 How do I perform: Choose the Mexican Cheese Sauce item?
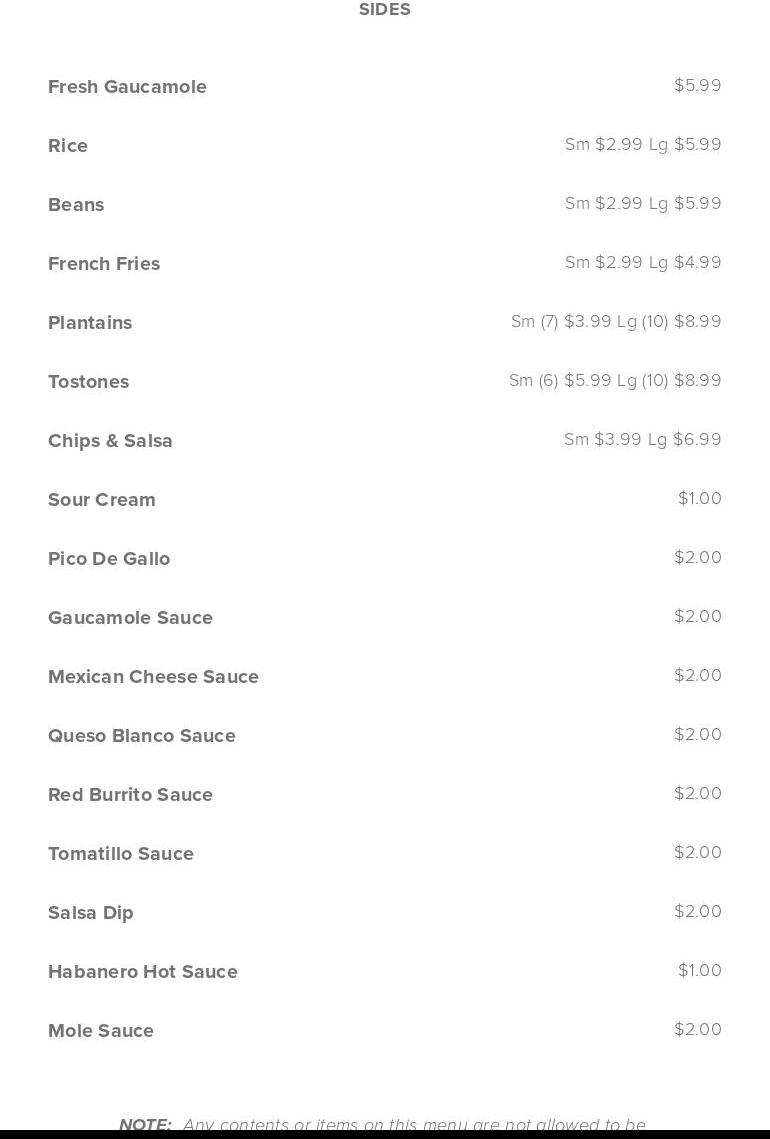click(x=153, y=677)
